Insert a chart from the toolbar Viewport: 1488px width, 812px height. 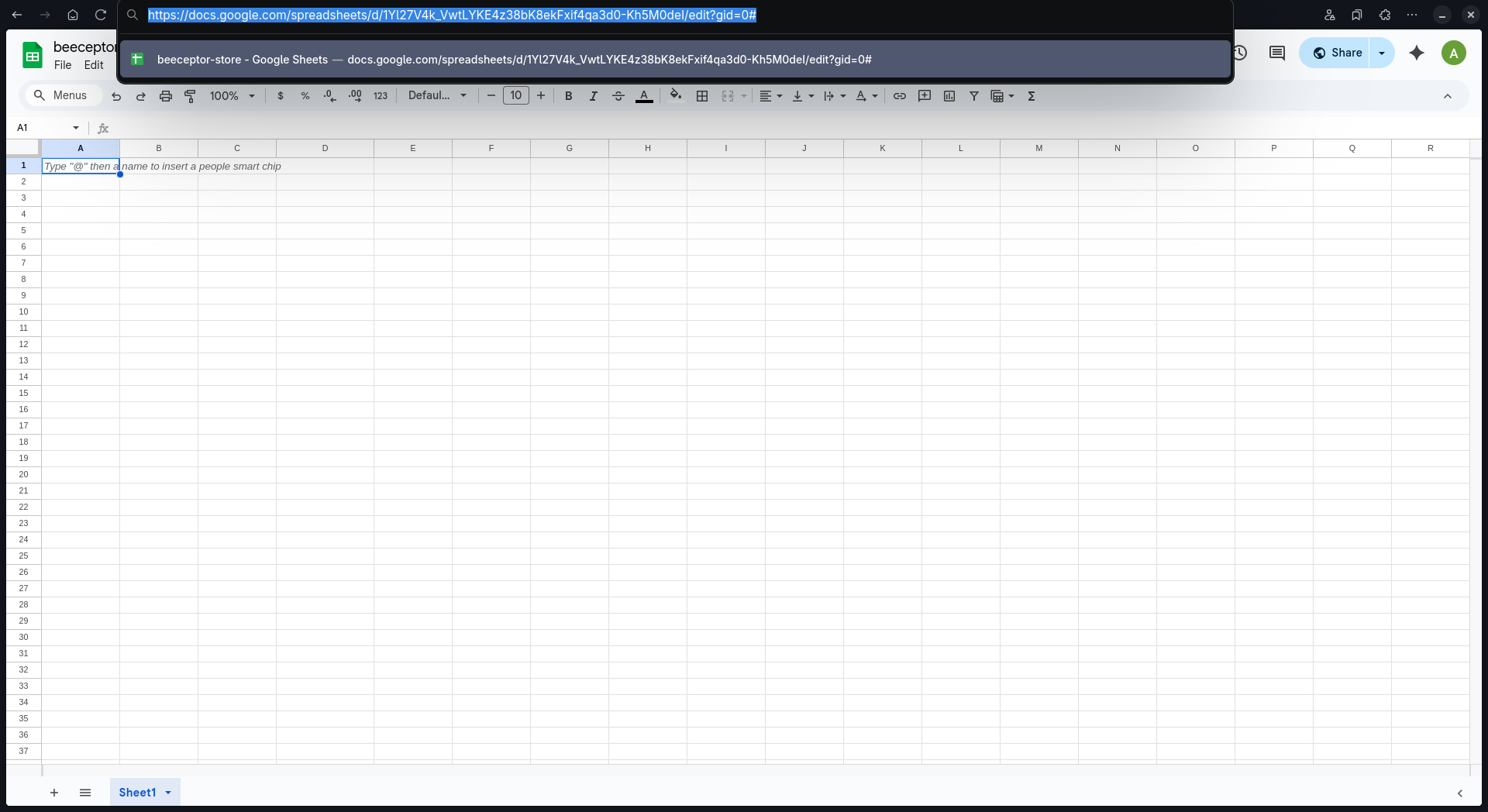949,95
